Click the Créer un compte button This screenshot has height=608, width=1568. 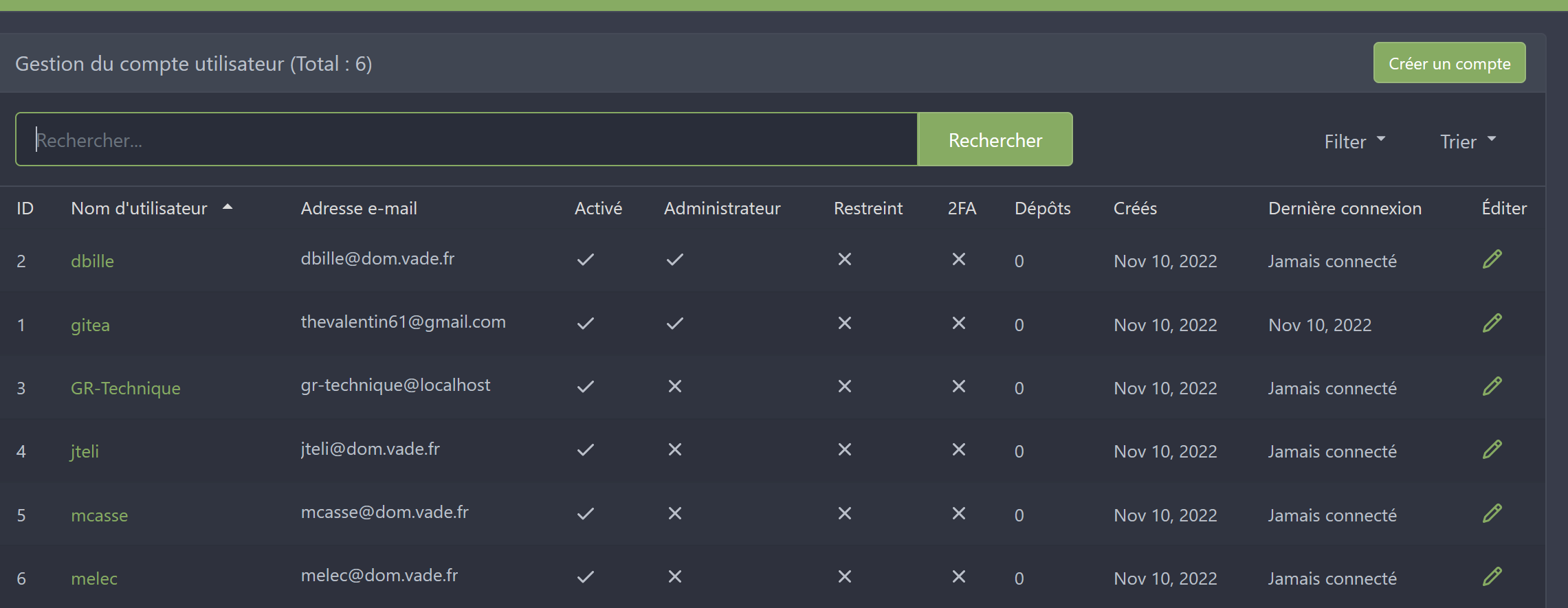point(1449,63)
